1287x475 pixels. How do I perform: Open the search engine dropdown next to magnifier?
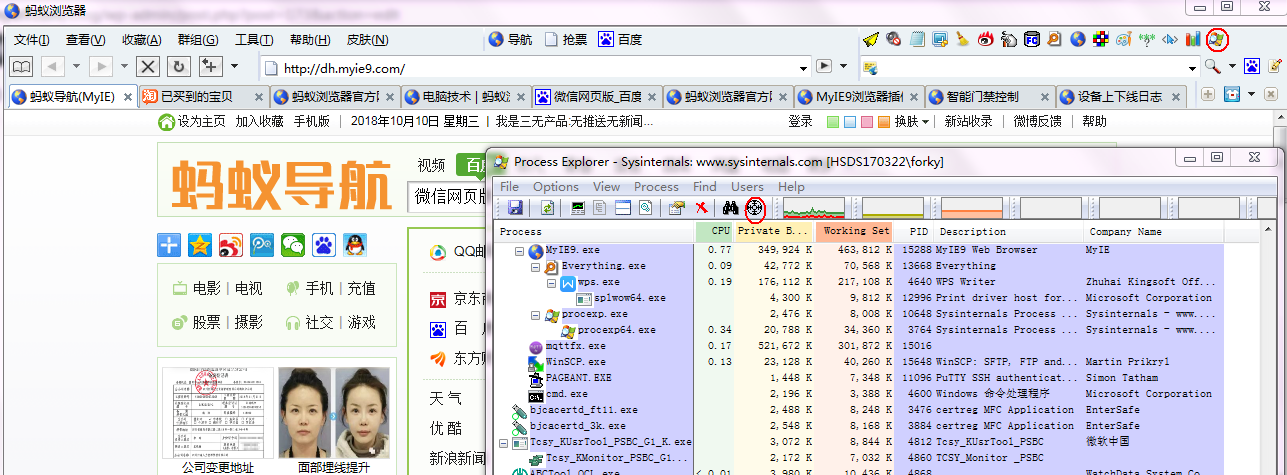click(1230, 67)
